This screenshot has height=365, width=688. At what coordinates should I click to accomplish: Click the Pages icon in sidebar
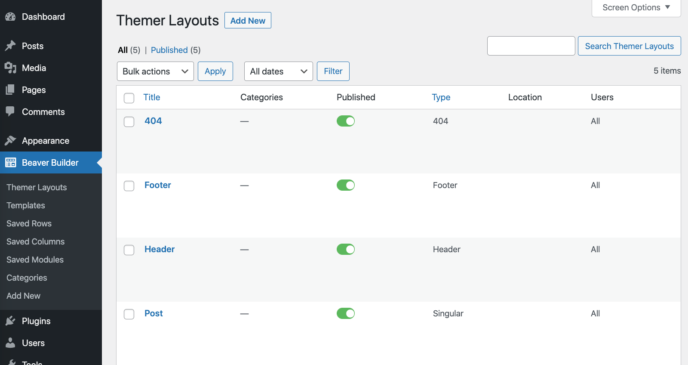[11, 89]
